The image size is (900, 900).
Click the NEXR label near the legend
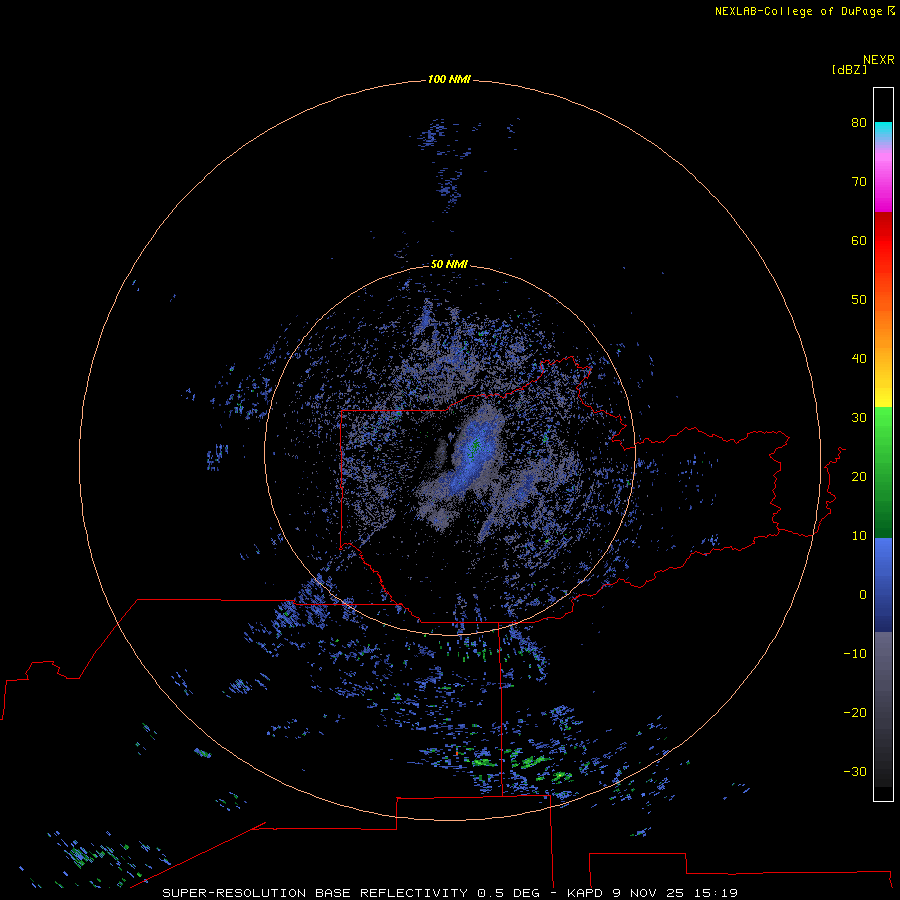879,60
